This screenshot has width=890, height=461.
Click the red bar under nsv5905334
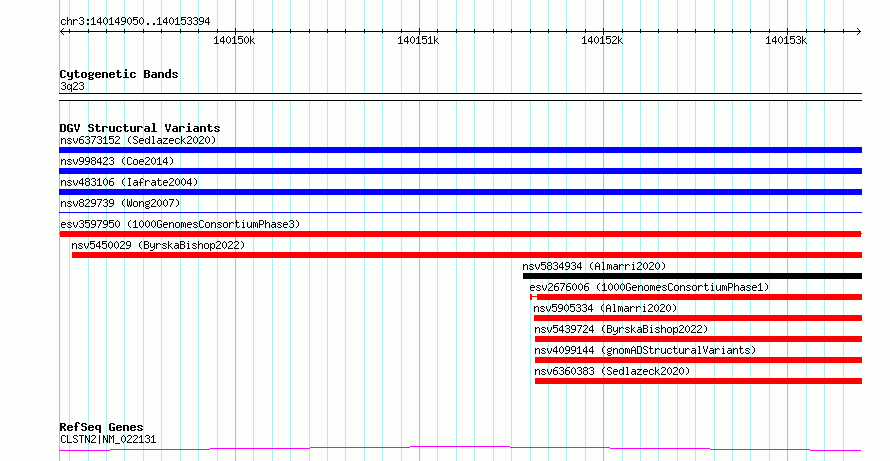click(698, 318)
